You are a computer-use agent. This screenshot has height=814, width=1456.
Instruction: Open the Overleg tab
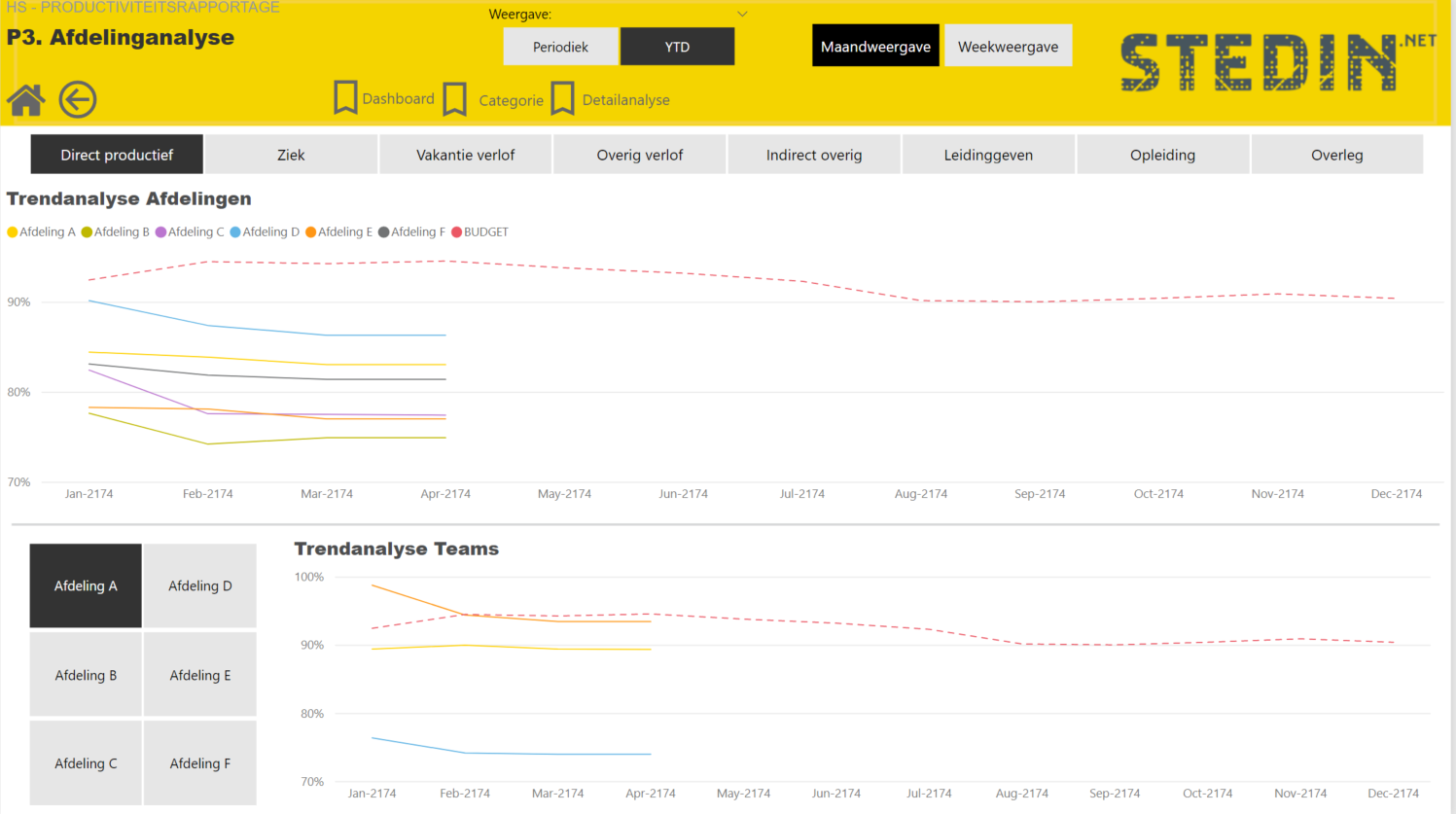pyautogui.click(x=1337, y=155)
